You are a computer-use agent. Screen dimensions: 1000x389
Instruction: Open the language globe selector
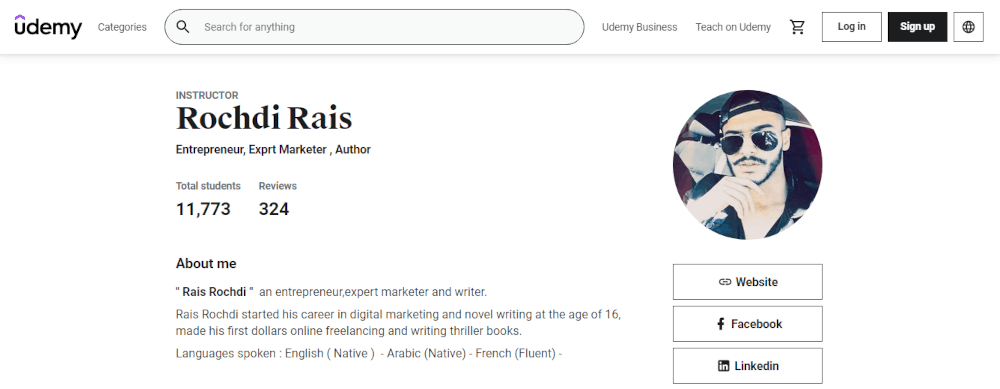click(968, 27)
